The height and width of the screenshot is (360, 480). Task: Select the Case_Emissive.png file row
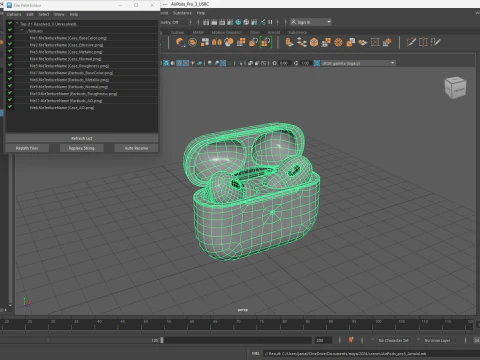[x=82, y=45]
